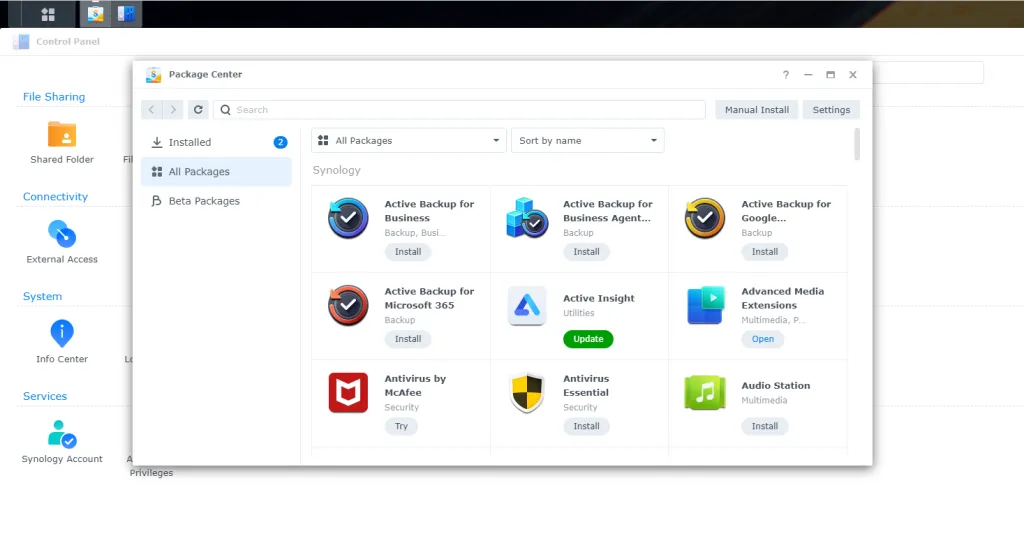The height and width of the screenshot is (557, 1024).
Task: Click the Services section heading
Action: [x=44, y=396]
